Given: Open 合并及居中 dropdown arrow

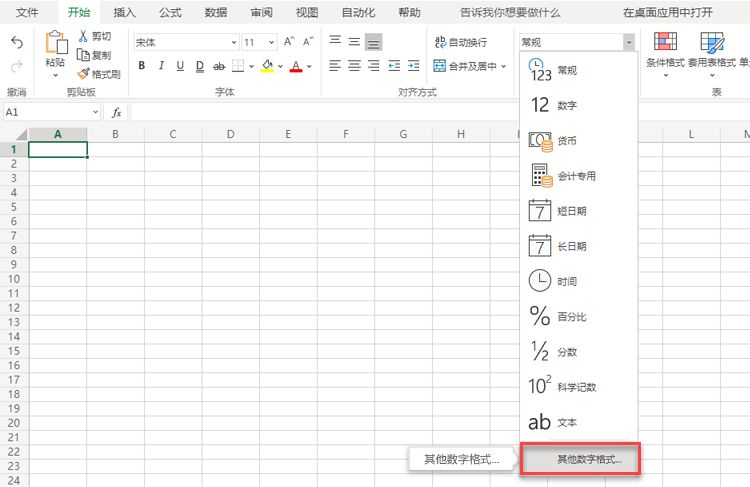Looking at the screenshot, I should tap(504, 66).
